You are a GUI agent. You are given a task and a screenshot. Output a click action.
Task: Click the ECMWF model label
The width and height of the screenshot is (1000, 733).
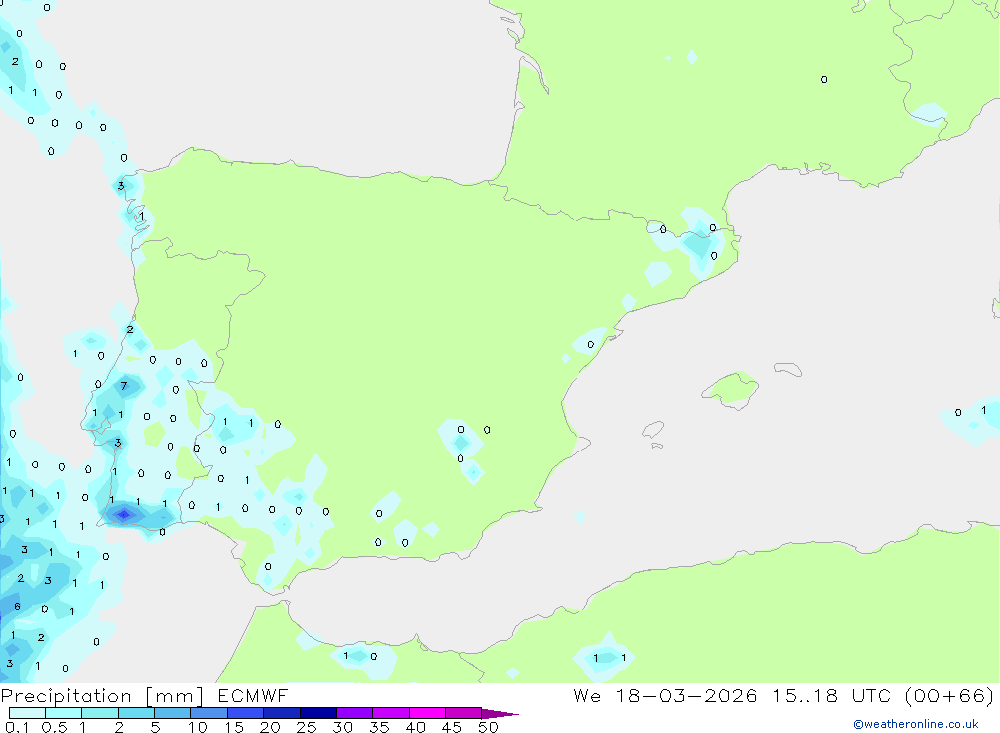(x=250, y=696)
